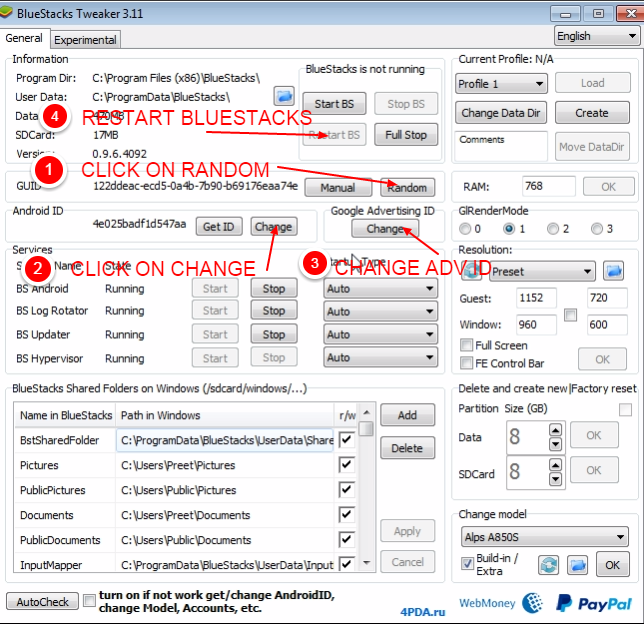Open BS Updater startup type dropdown

pyautogui.click(x=380, y=334)
